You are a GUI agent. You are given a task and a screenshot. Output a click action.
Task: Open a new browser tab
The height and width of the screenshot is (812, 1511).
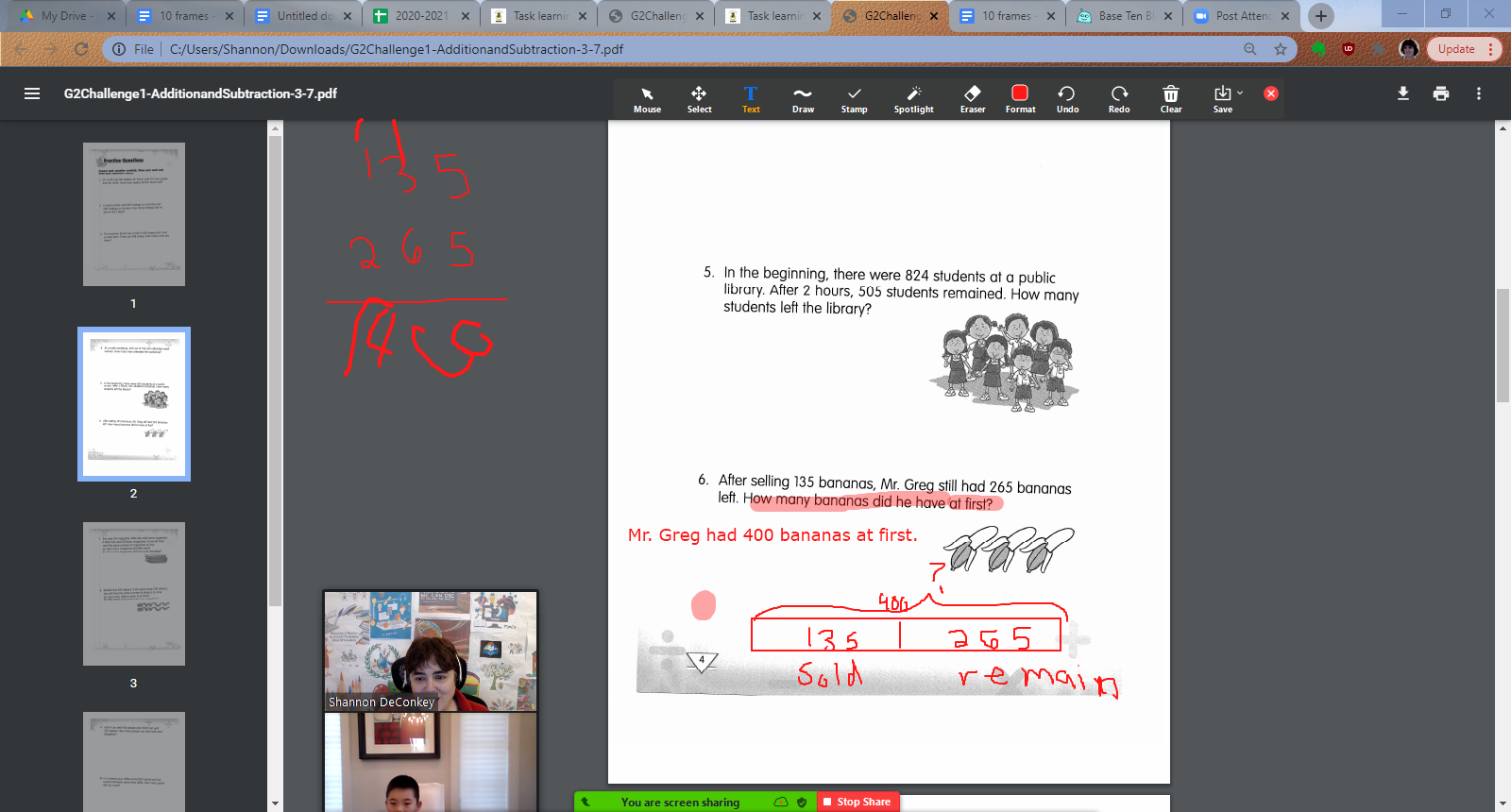coord(1321,16)
